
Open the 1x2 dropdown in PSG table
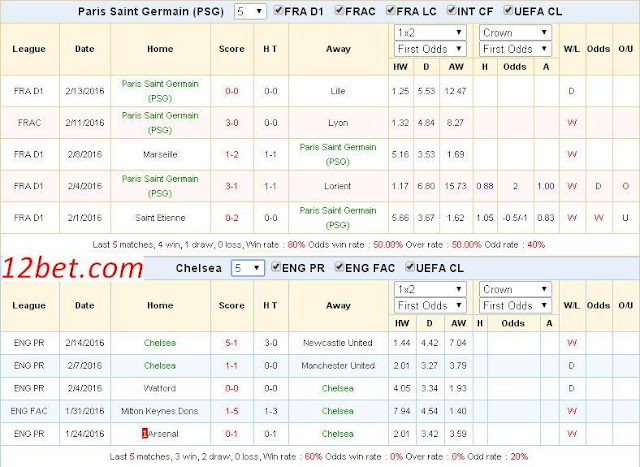(x=430, y=33)
